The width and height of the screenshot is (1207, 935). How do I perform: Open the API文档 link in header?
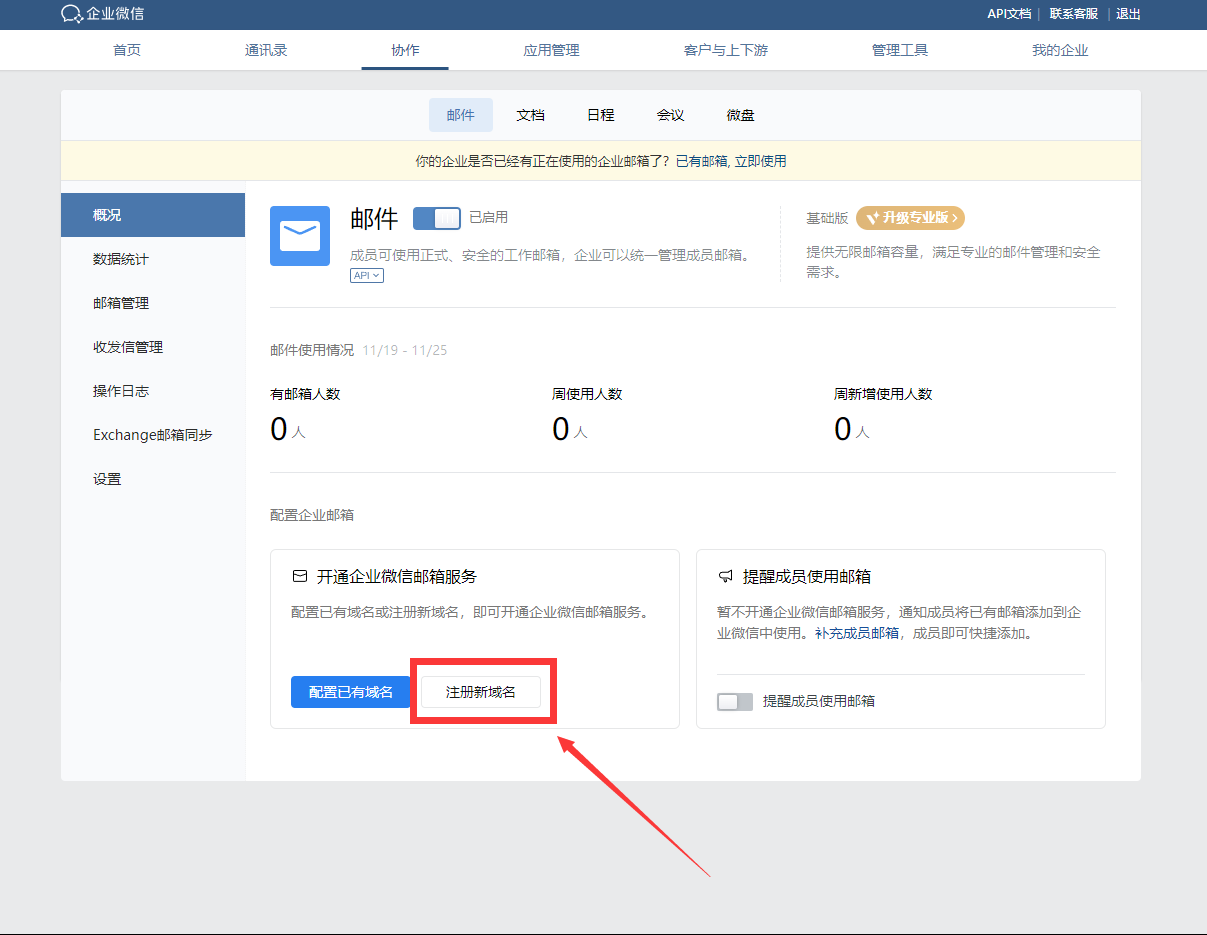1009,14
